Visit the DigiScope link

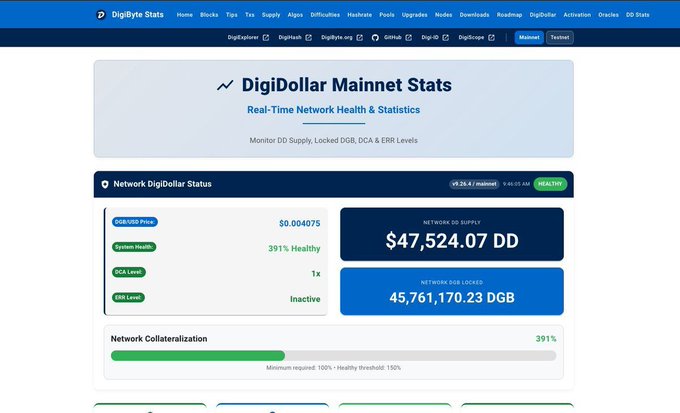coord(471,38)
